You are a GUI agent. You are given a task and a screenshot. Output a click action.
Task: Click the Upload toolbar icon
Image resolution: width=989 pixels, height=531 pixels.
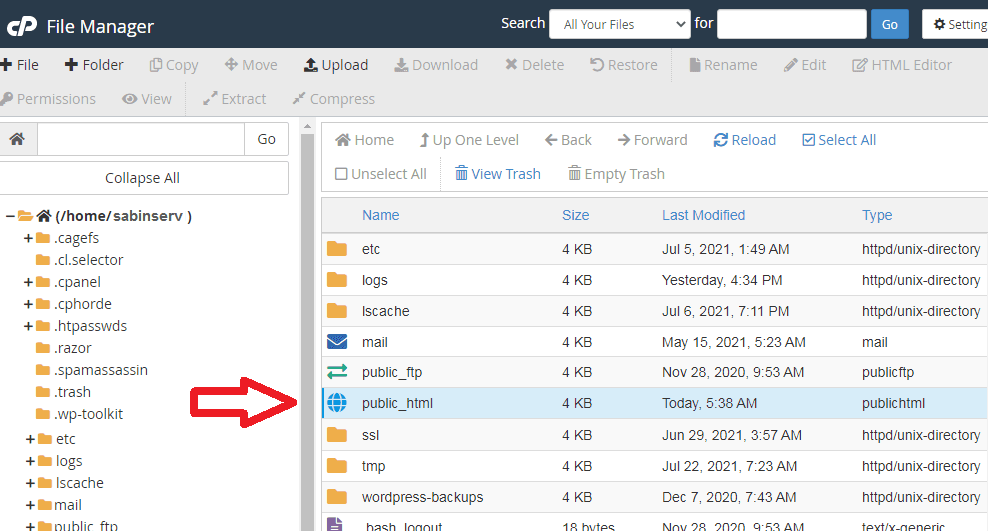click(311, 65)
